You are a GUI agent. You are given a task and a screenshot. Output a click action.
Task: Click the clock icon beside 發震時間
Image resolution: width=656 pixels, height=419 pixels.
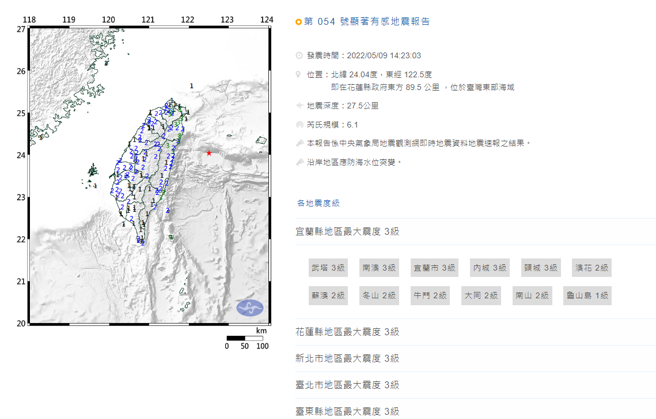tap(299, 57)
